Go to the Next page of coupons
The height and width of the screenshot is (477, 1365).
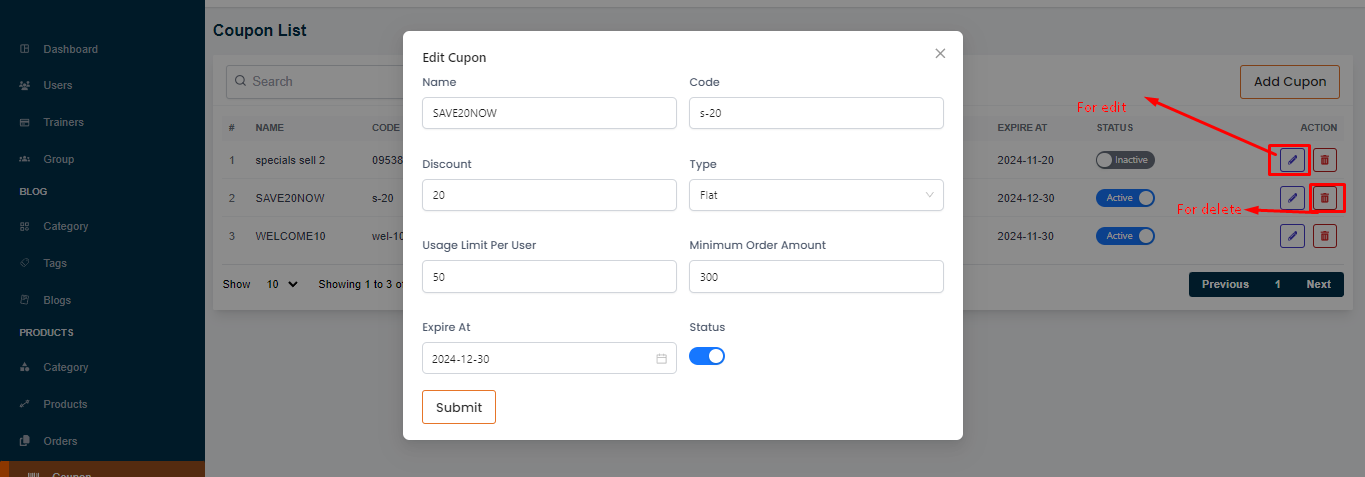(1318, 284)
